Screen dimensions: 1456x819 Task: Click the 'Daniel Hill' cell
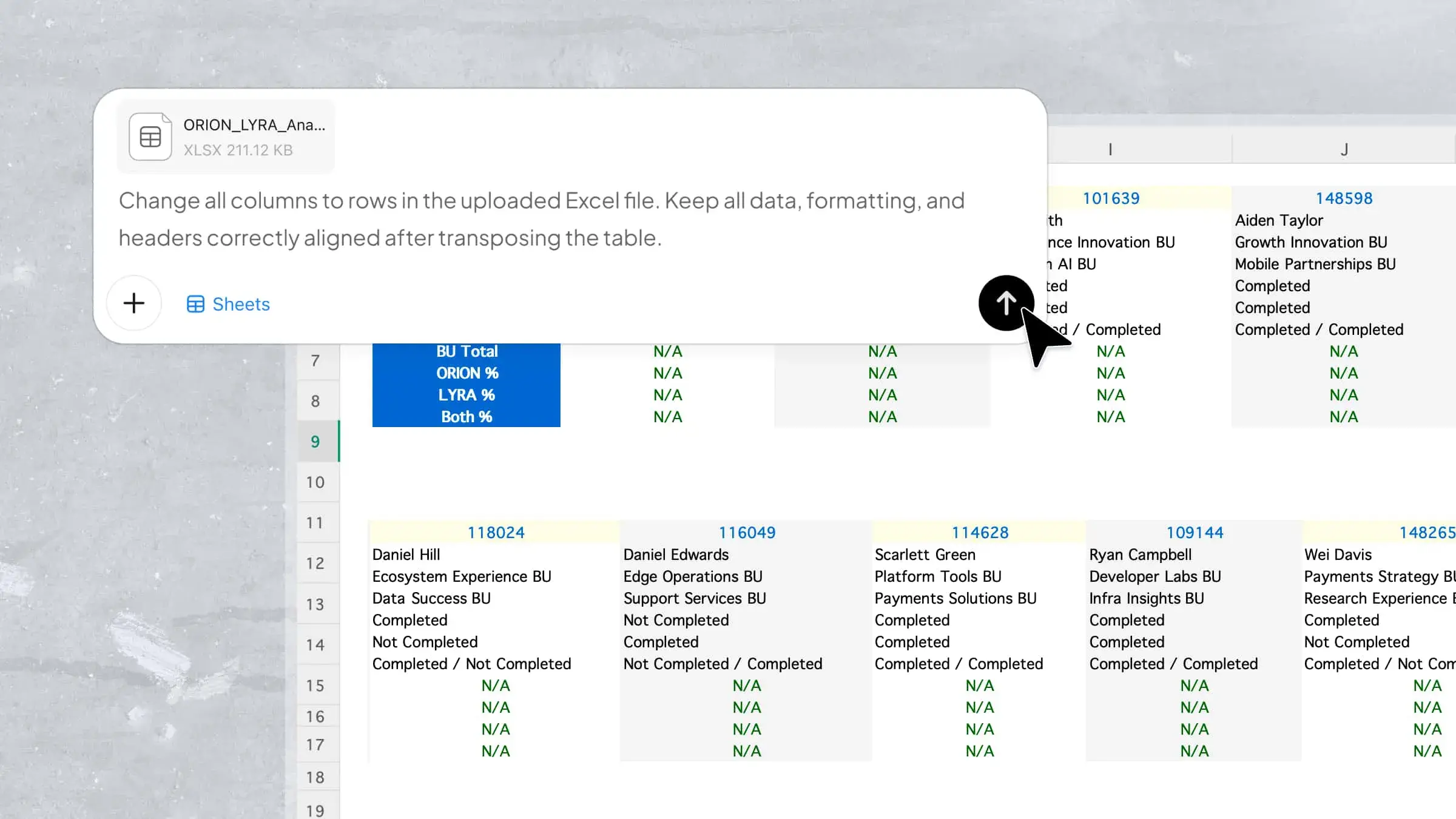pyautogui.click(x=406, y=554)
